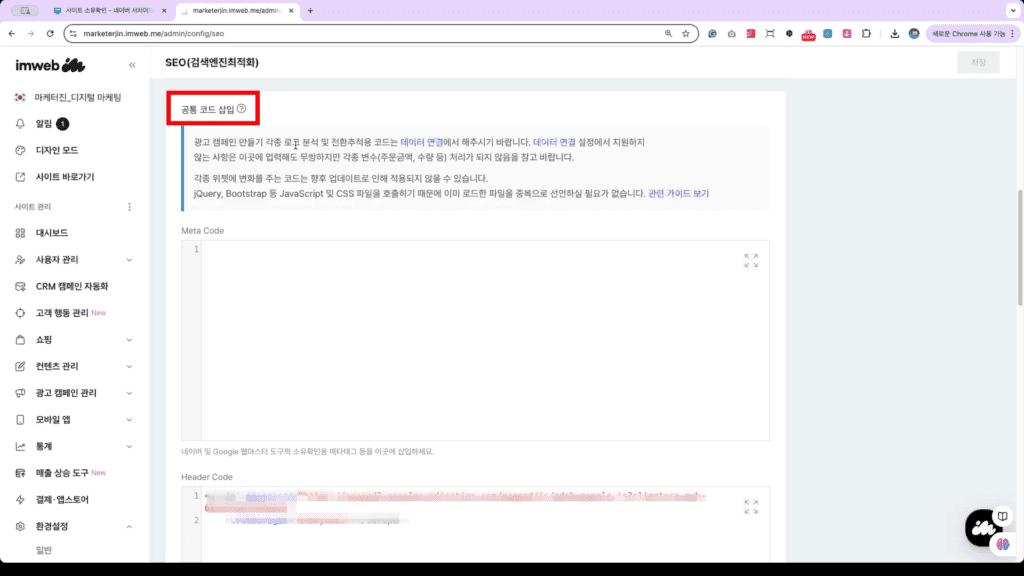Click the CRM 캠페인 자동화 icon
1024x576 pixels.
coord(18,286)
